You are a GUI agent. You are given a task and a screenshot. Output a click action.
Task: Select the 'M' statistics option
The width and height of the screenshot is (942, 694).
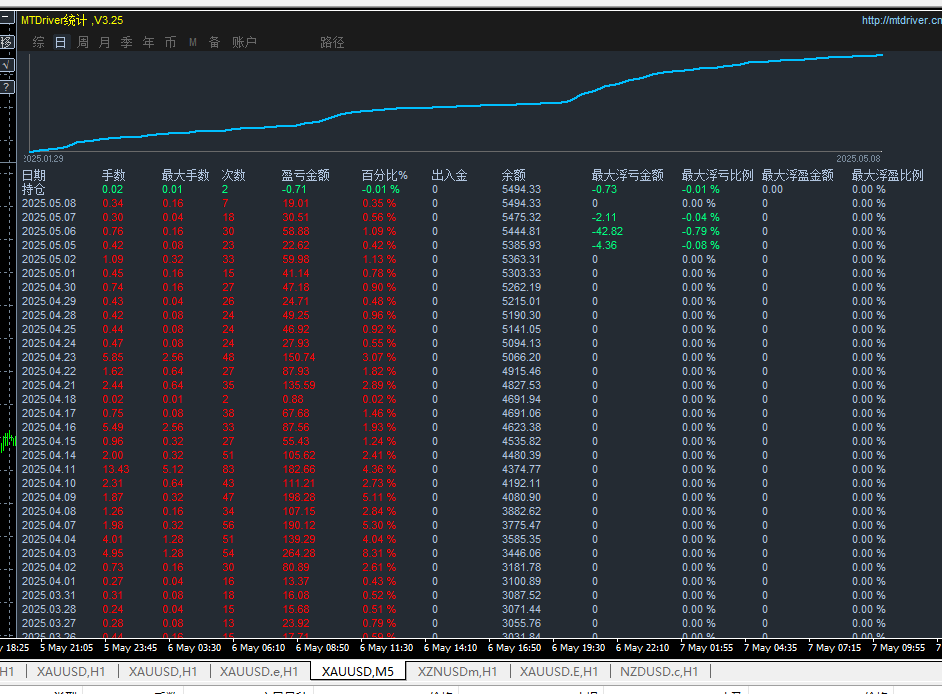coord(192,42)
